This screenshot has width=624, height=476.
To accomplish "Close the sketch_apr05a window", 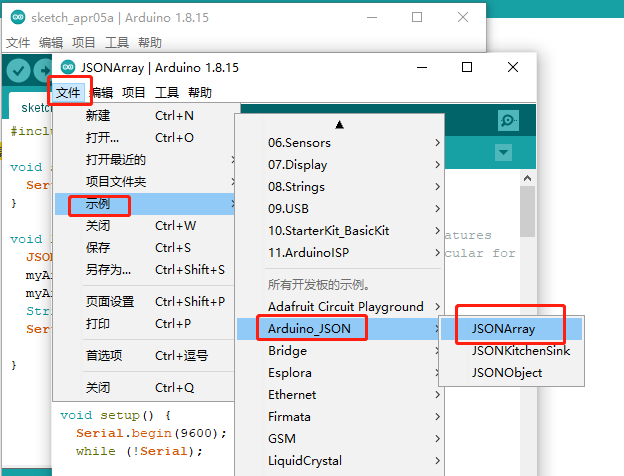I will [463, 17].
